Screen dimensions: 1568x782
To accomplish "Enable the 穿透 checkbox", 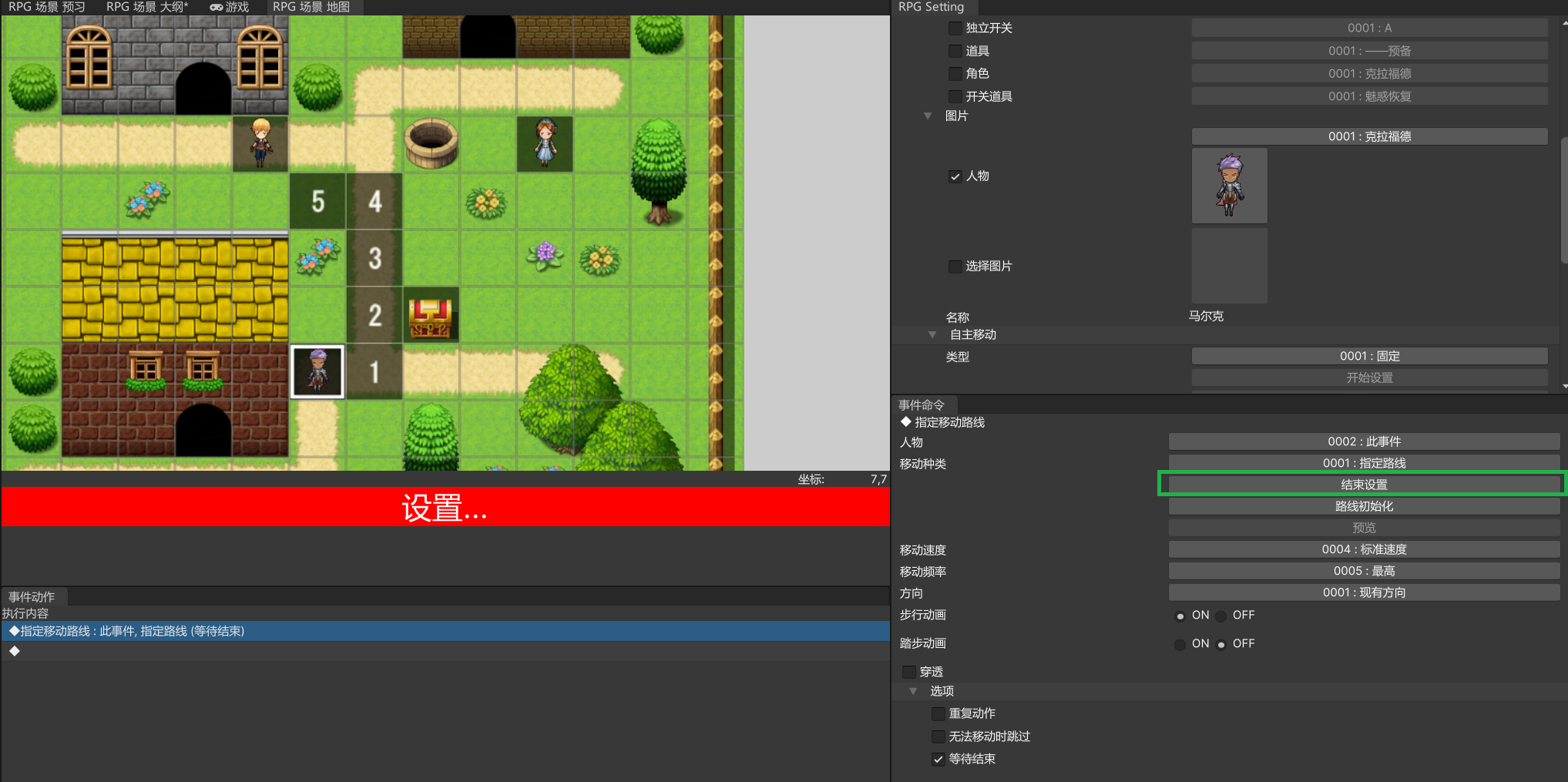I will pyautogui.click(x=909, y=672).
